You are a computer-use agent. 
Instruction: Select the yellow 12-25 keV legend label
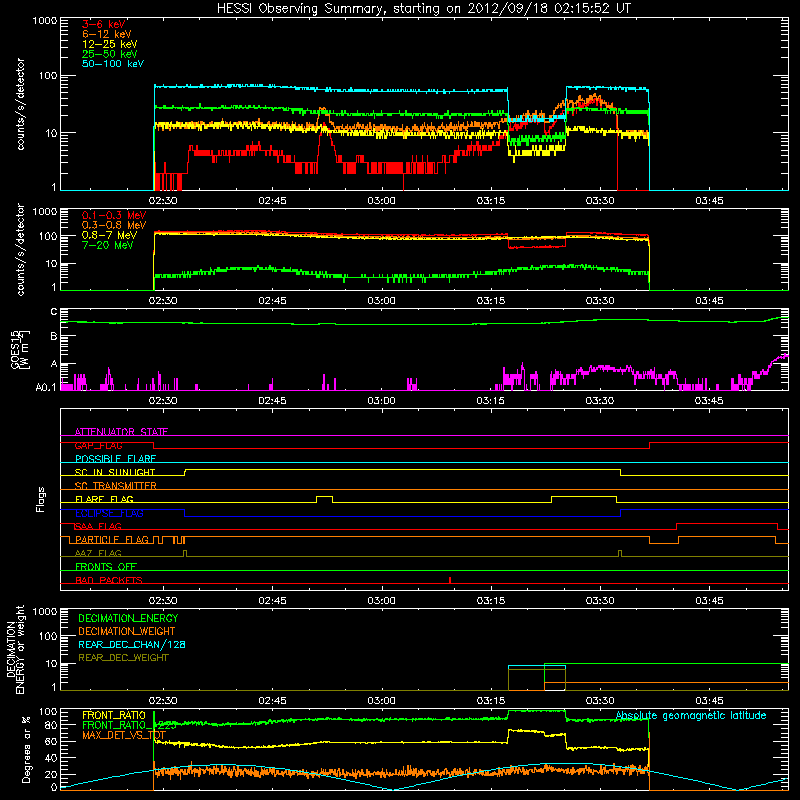pyautogui.click(x=110, y=44)
